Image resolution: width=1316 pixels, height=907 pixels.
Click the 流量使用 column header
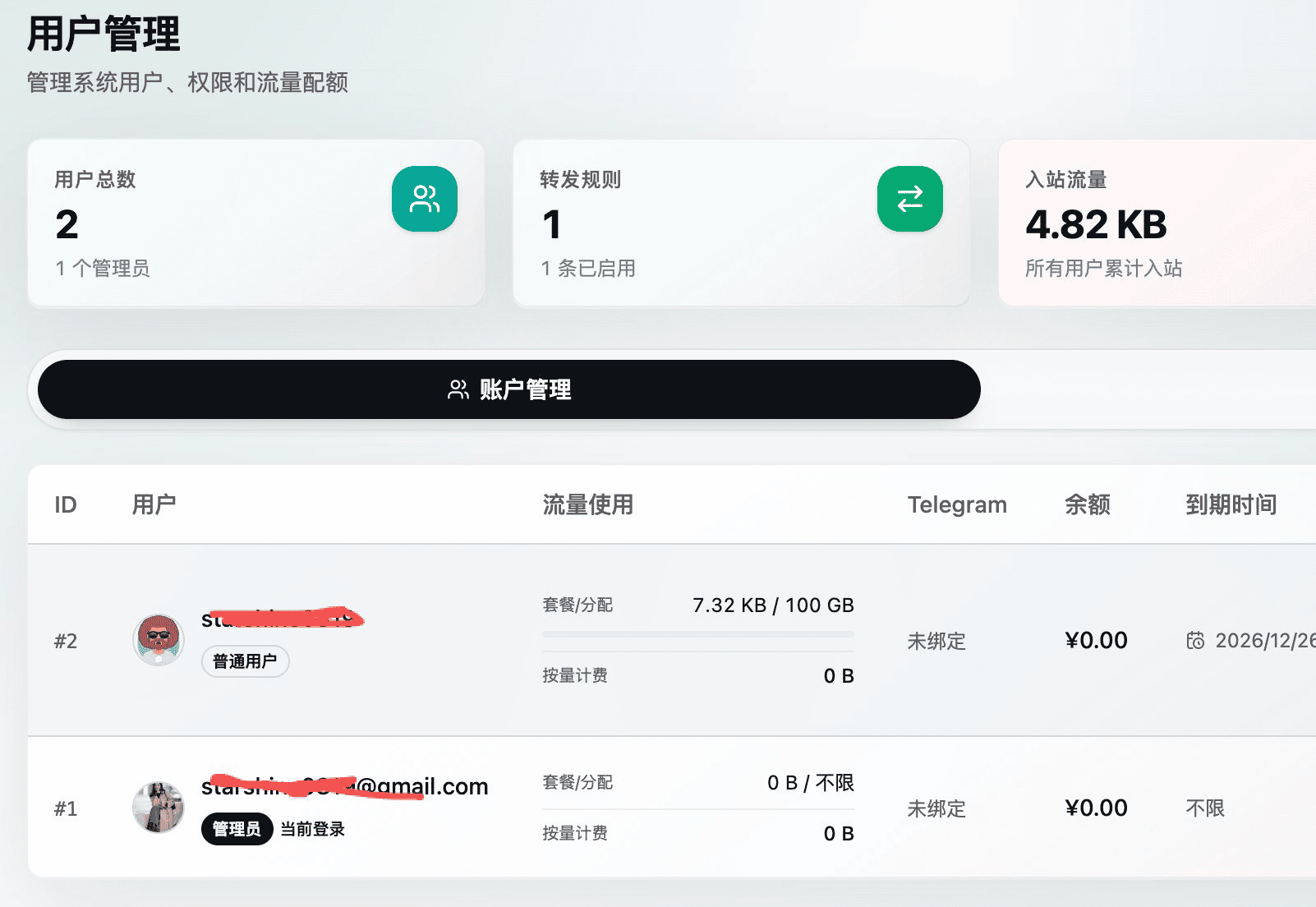point(588,504)
